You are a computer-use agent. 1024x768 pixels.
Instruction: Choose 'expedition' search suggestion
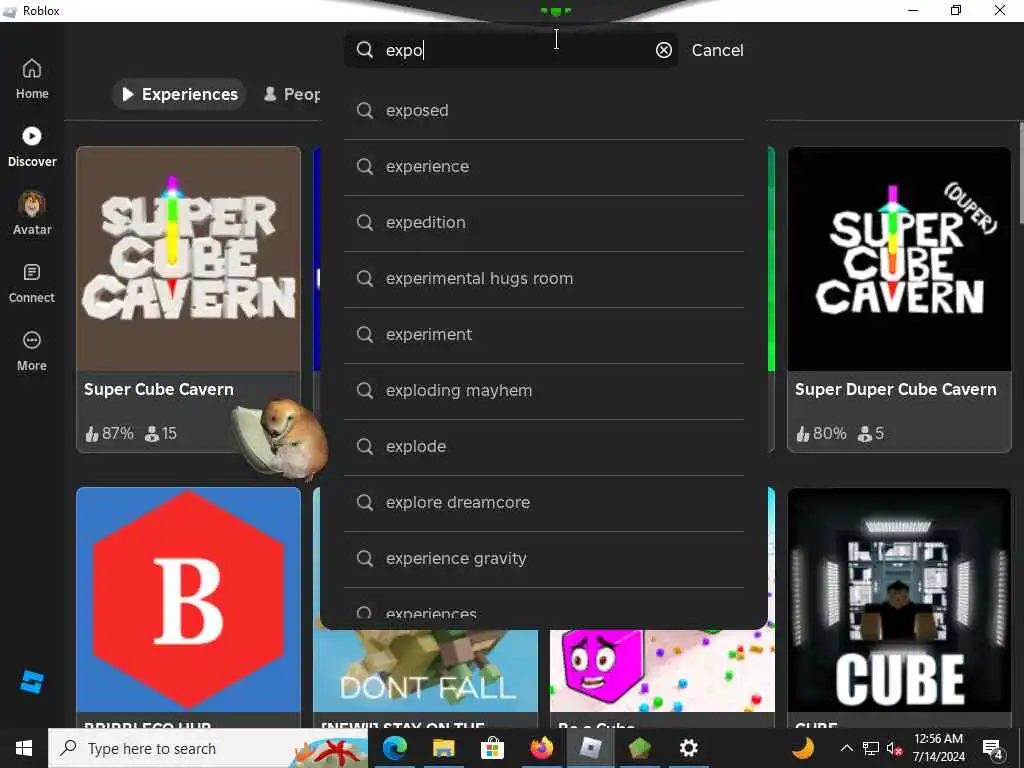[544, 223]
